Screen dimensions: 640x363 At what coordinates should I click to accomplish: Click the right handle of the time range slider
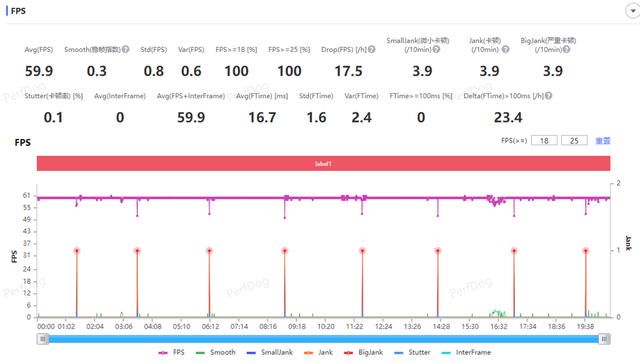click(x=604, y=339)
